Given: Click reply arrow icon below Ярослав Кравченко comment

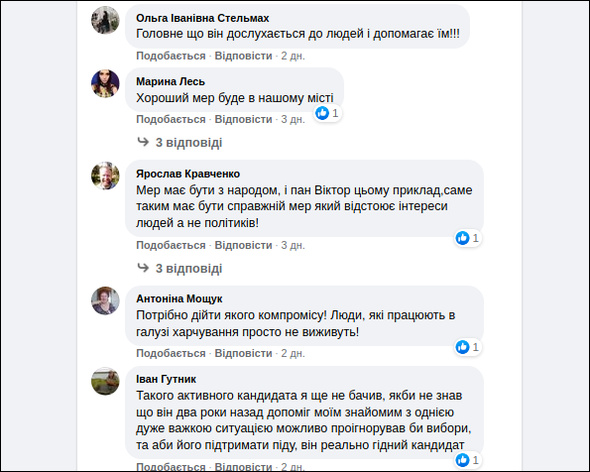Looking at the screenshot, I should 143,268.
